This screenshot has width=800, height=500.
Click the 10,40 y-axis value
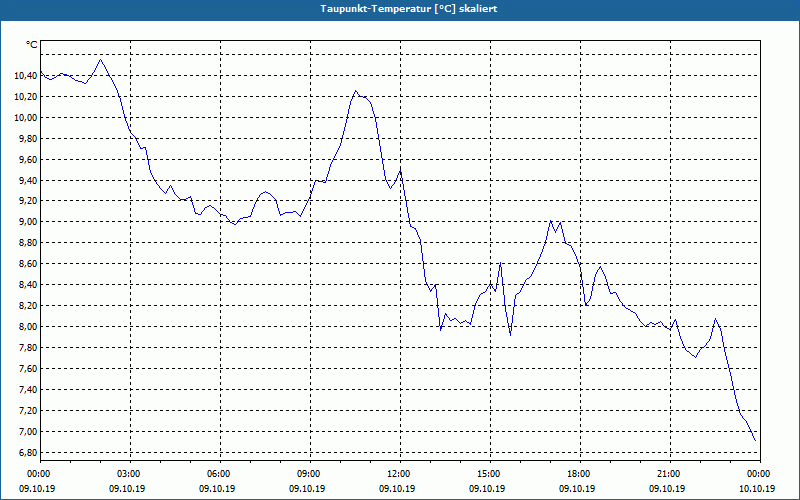tap(26, 76)
